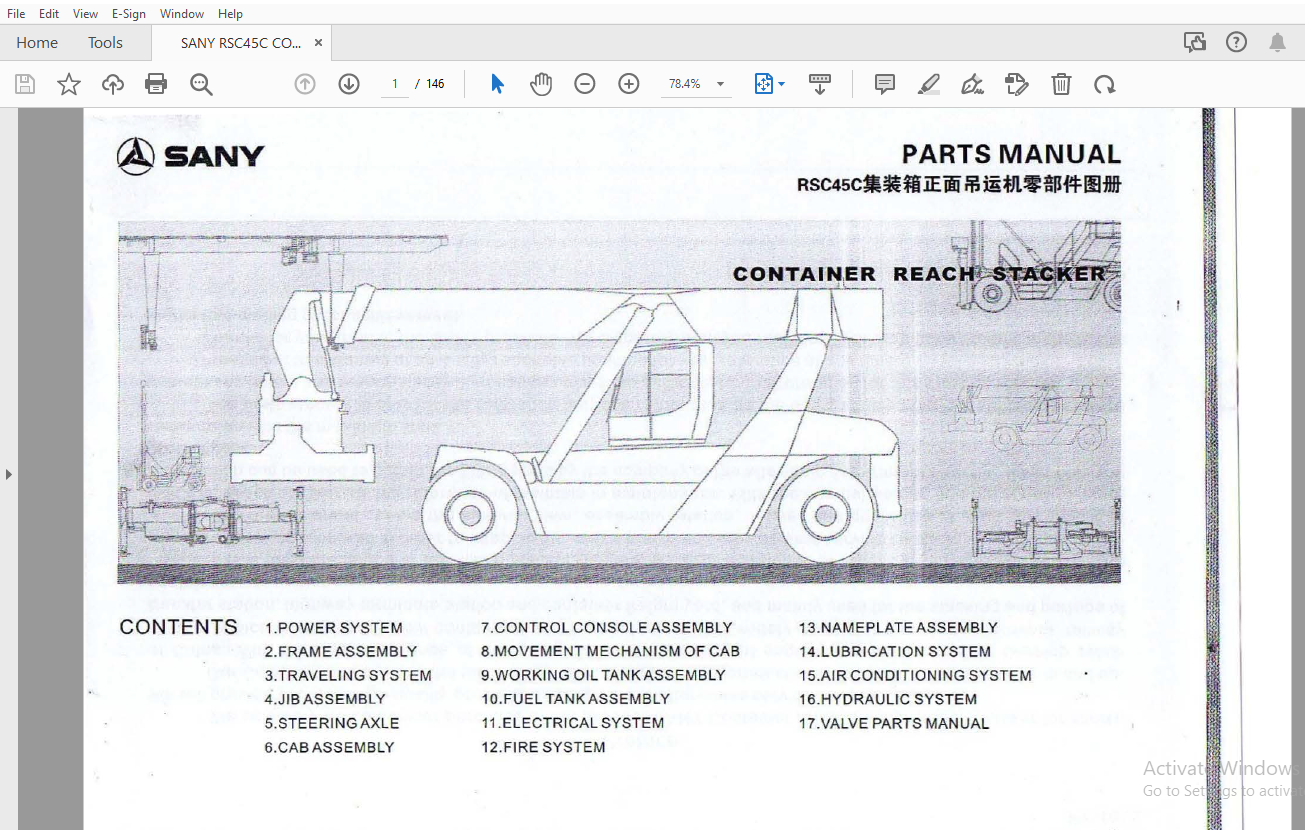Click the current page number field
This screenshot has width=1305, height=830.
[x=395, y=84]
